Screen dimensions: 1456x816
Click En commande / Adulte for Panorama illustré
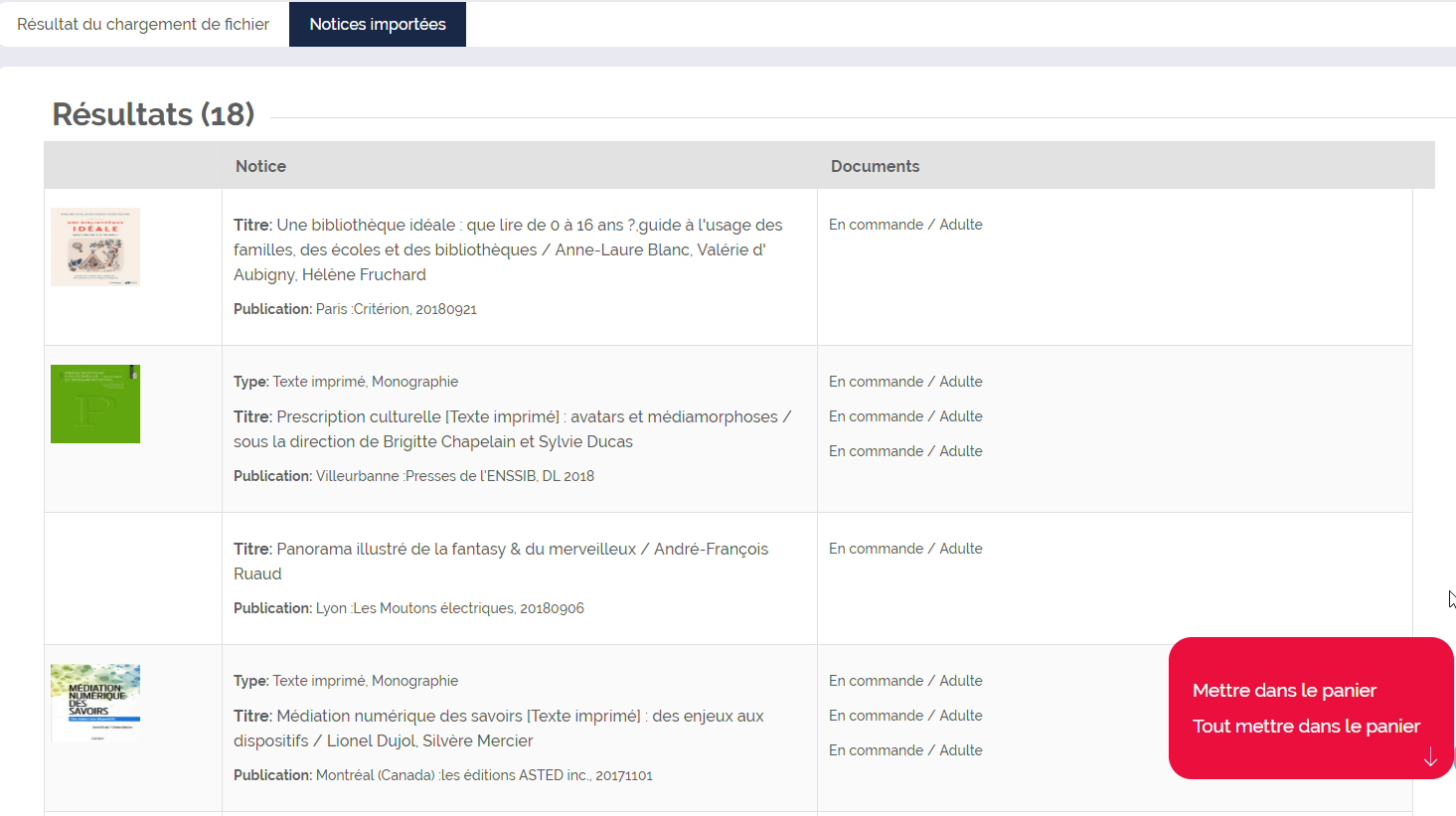pos(905,549)
